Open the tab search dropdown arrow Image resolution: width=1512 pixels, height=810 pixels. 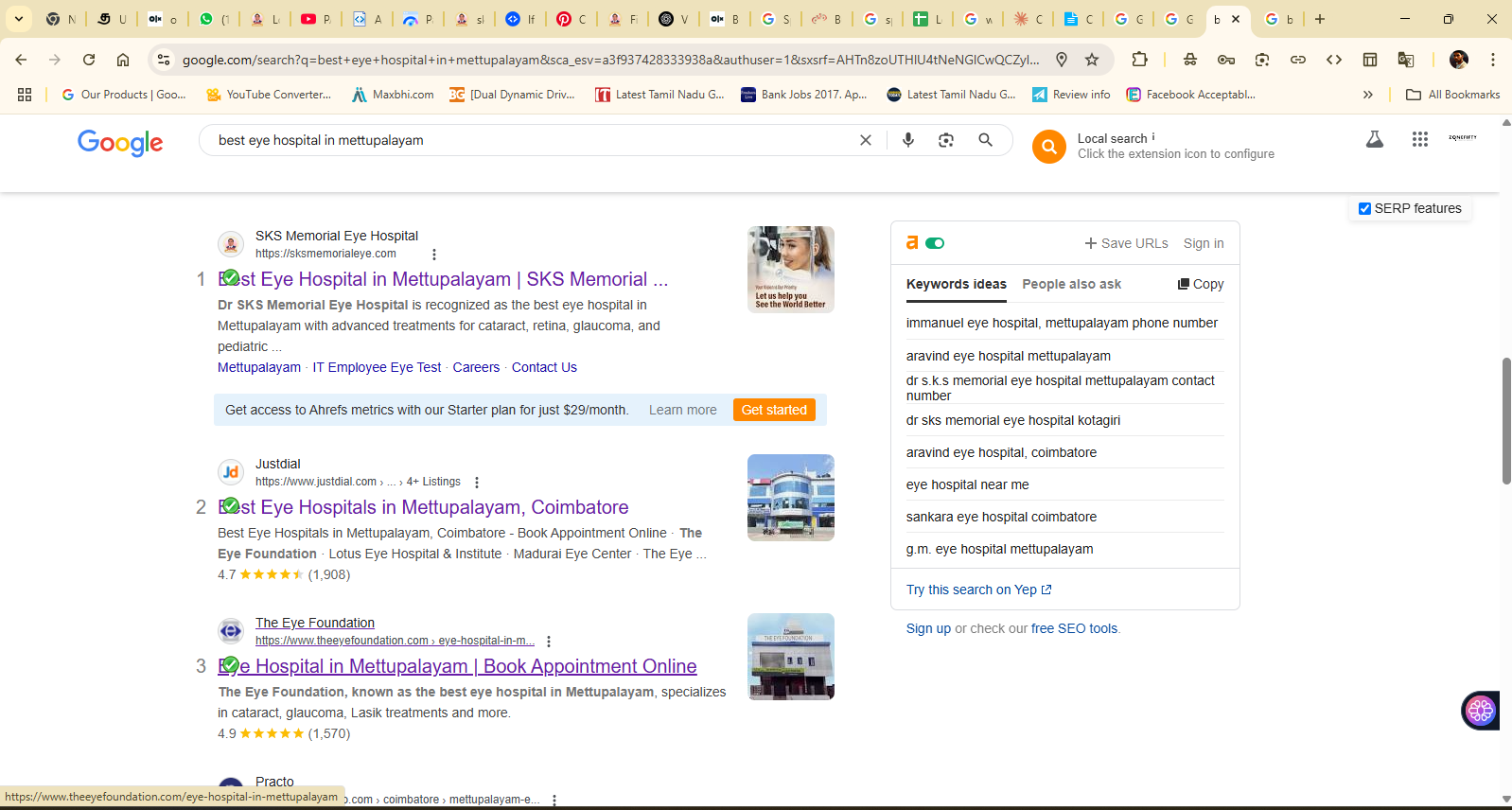click(x=19, y=19)
